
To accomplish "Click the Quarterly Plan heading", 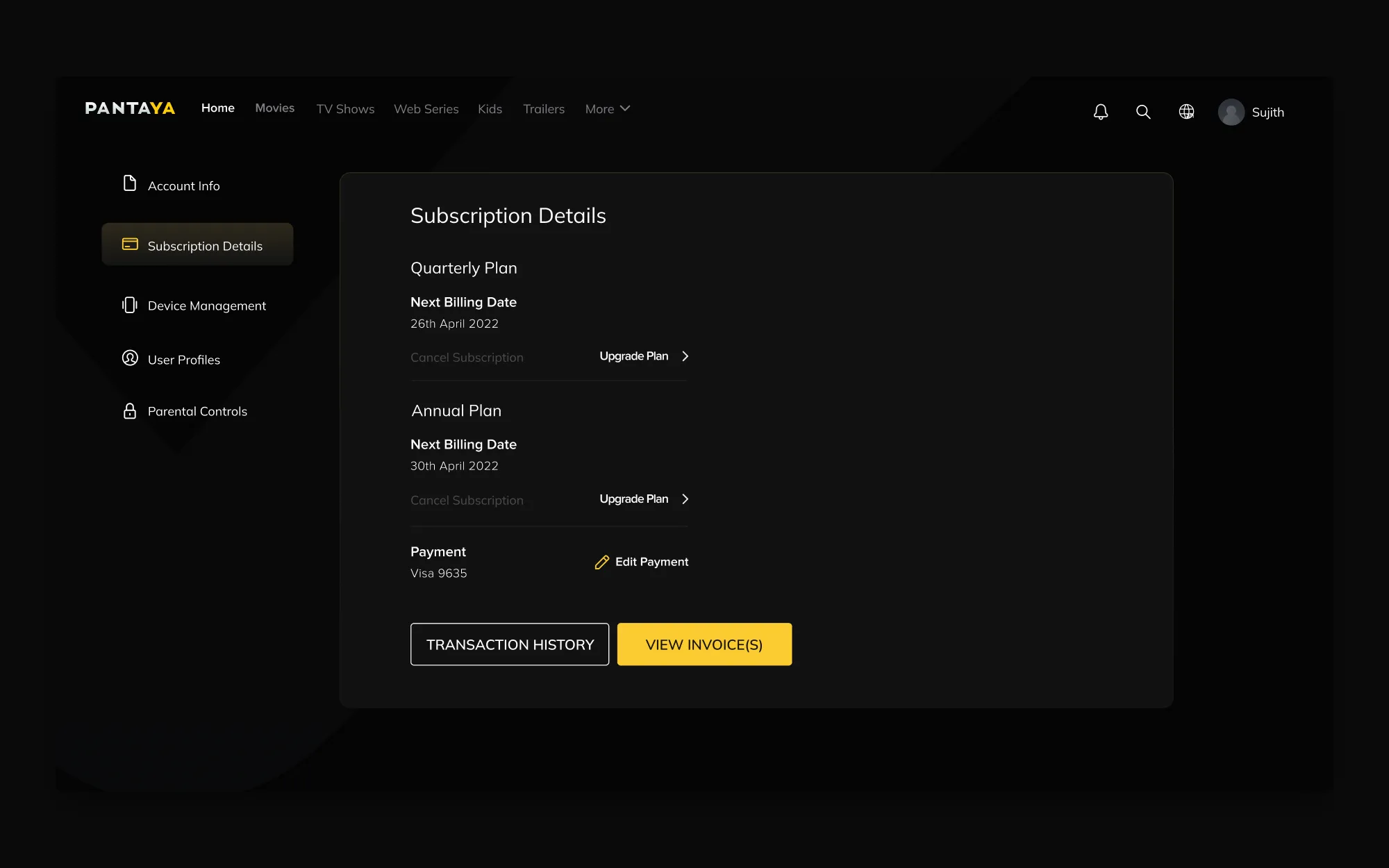I will (464, 268).
